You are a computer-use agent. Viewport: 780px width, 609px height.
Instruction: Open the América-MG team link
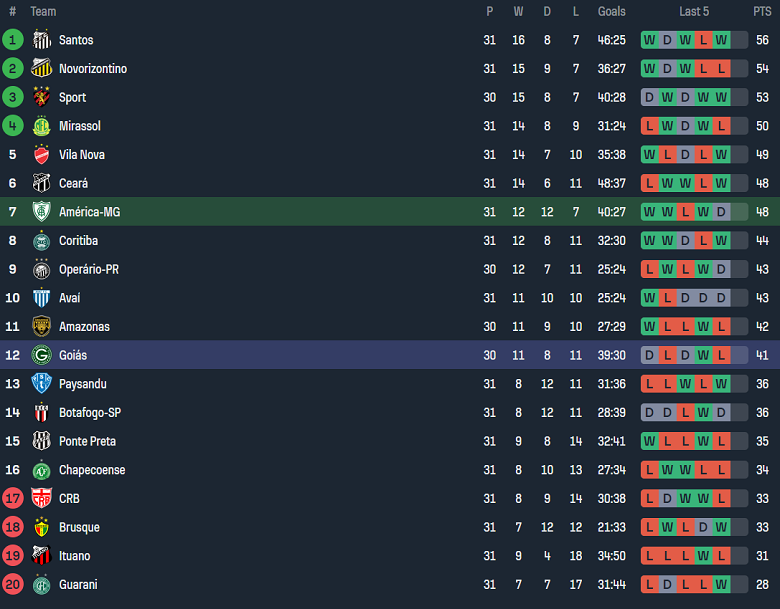coord(89,212)
